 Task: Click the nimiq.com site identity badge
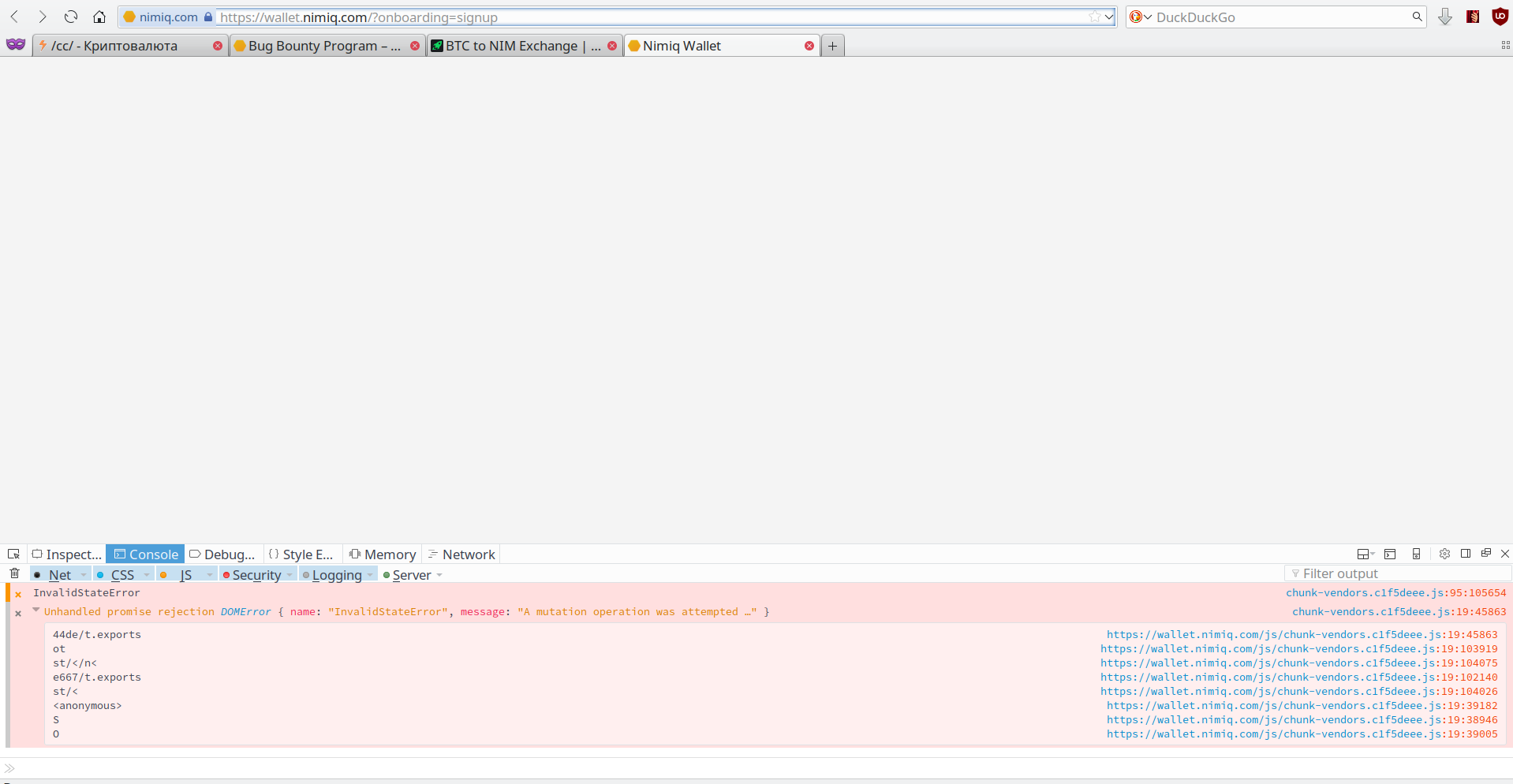167,17
